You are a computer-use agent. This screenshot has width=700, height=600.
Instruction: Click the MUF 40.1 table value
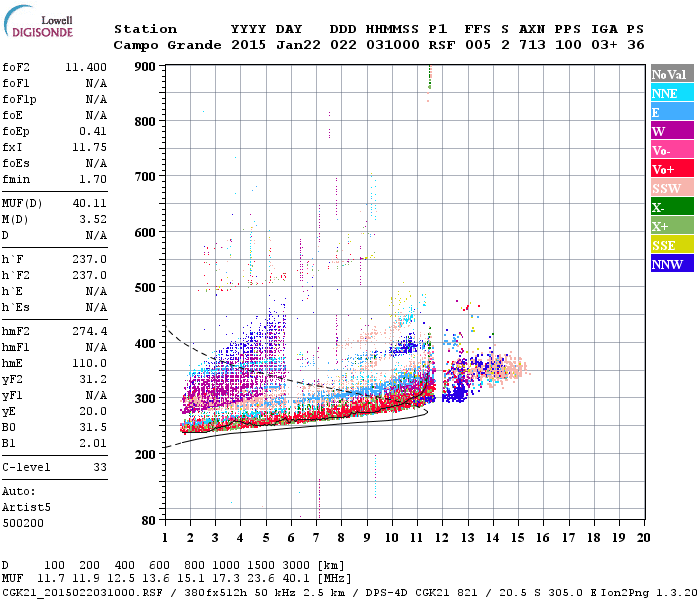[x=296, y=579]
